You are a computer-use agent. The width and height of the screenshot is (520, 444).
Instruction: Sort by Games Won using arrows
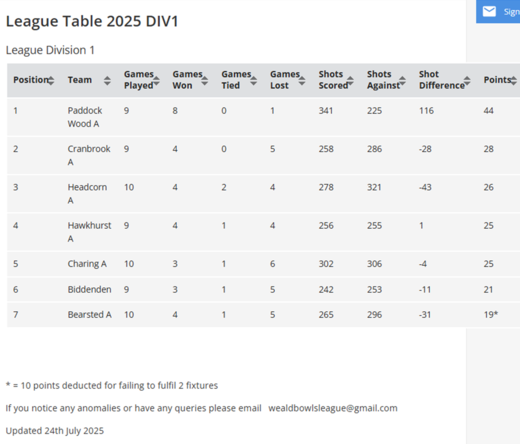pyautogui.click(x=205, y=80)
